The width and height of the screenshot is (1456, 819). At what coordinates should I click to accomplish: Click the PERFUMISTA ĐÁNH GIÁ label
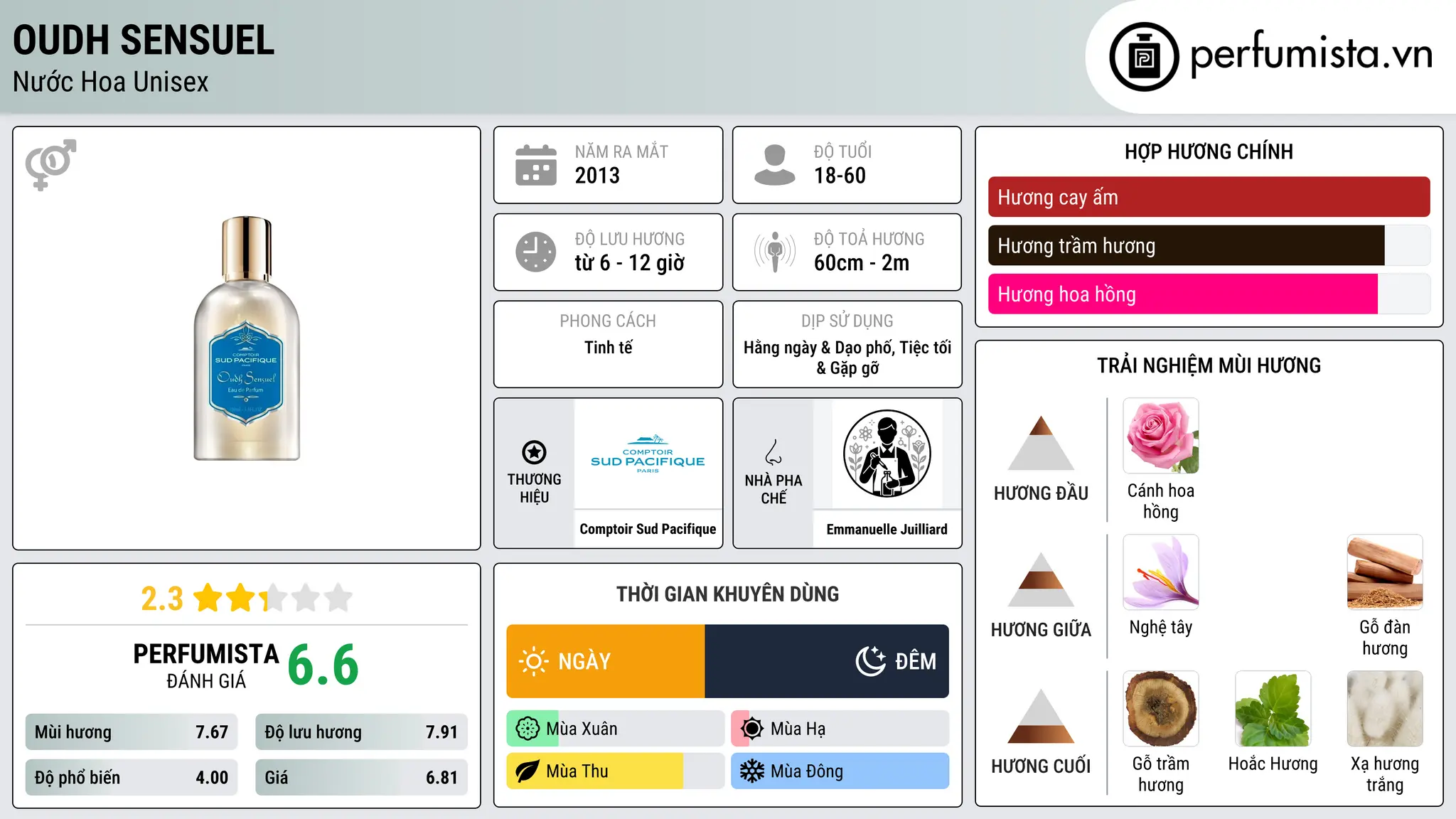[206, 665]
